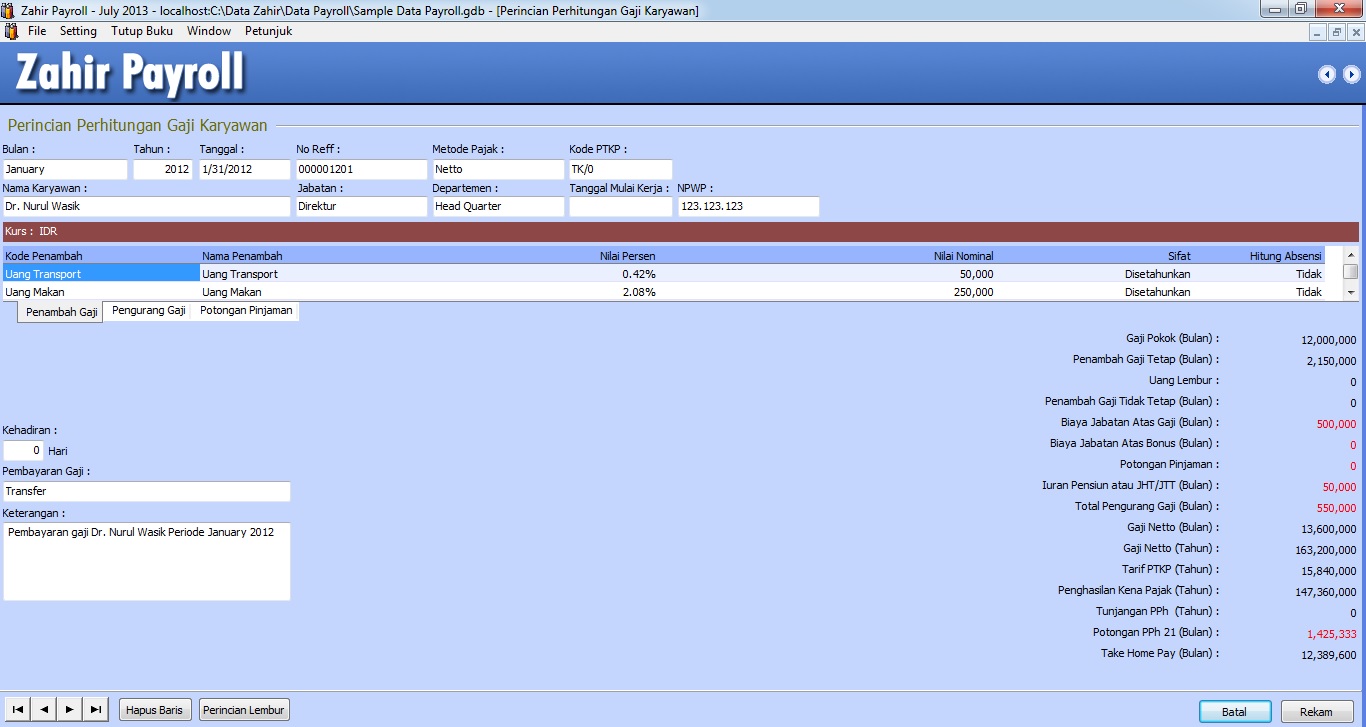Open the Tutup Buku menu
This screenshot has width=1366, height=727.
[142, 31]
